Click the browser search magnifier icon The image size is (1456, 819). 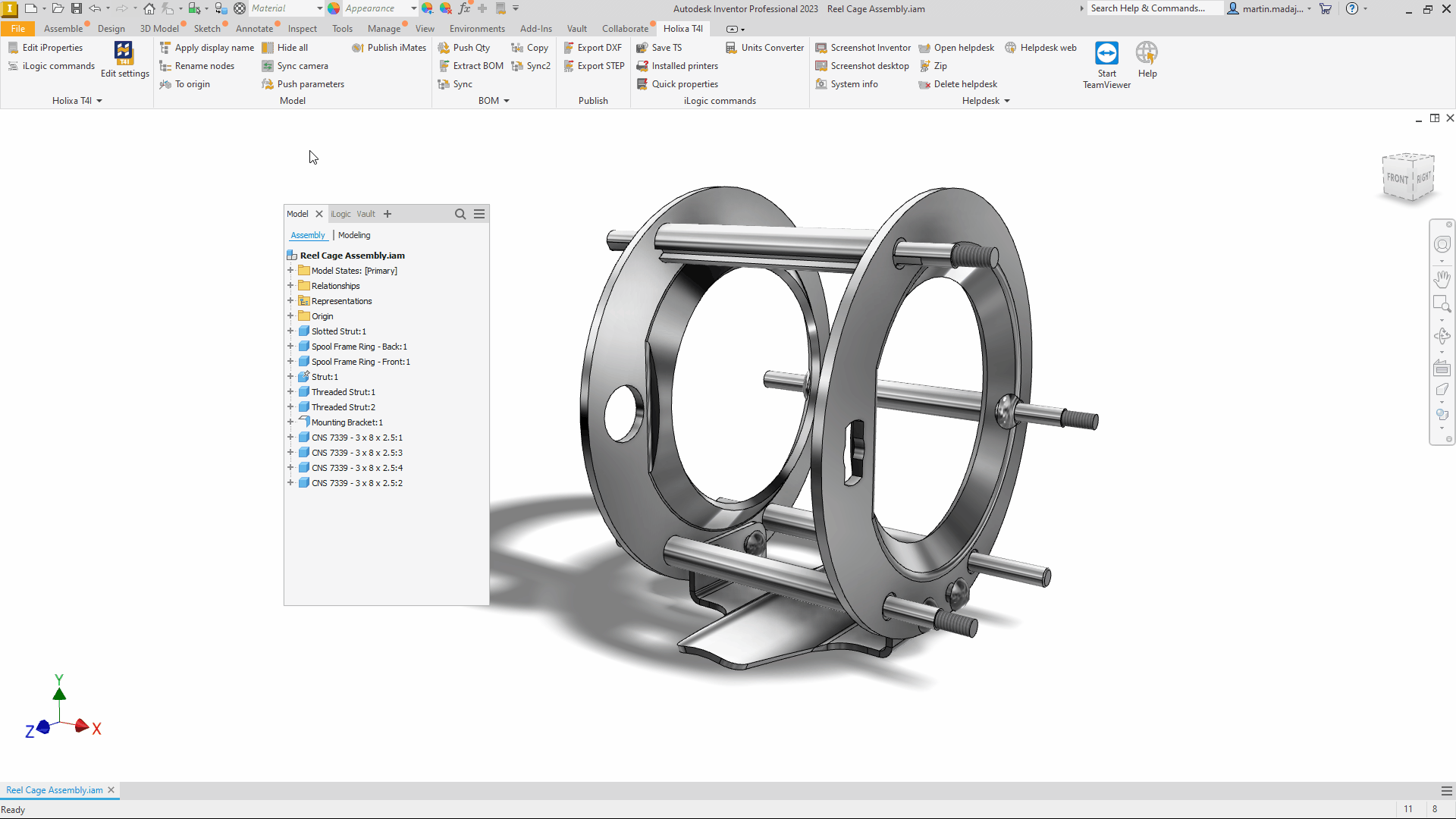pyautogui.click(x=460, y=214)
